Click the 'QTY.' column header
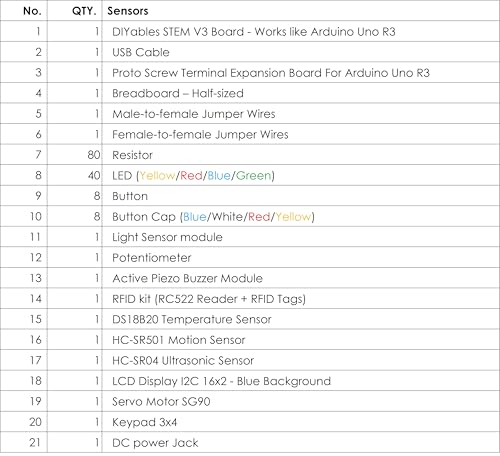 coord(84,11)
